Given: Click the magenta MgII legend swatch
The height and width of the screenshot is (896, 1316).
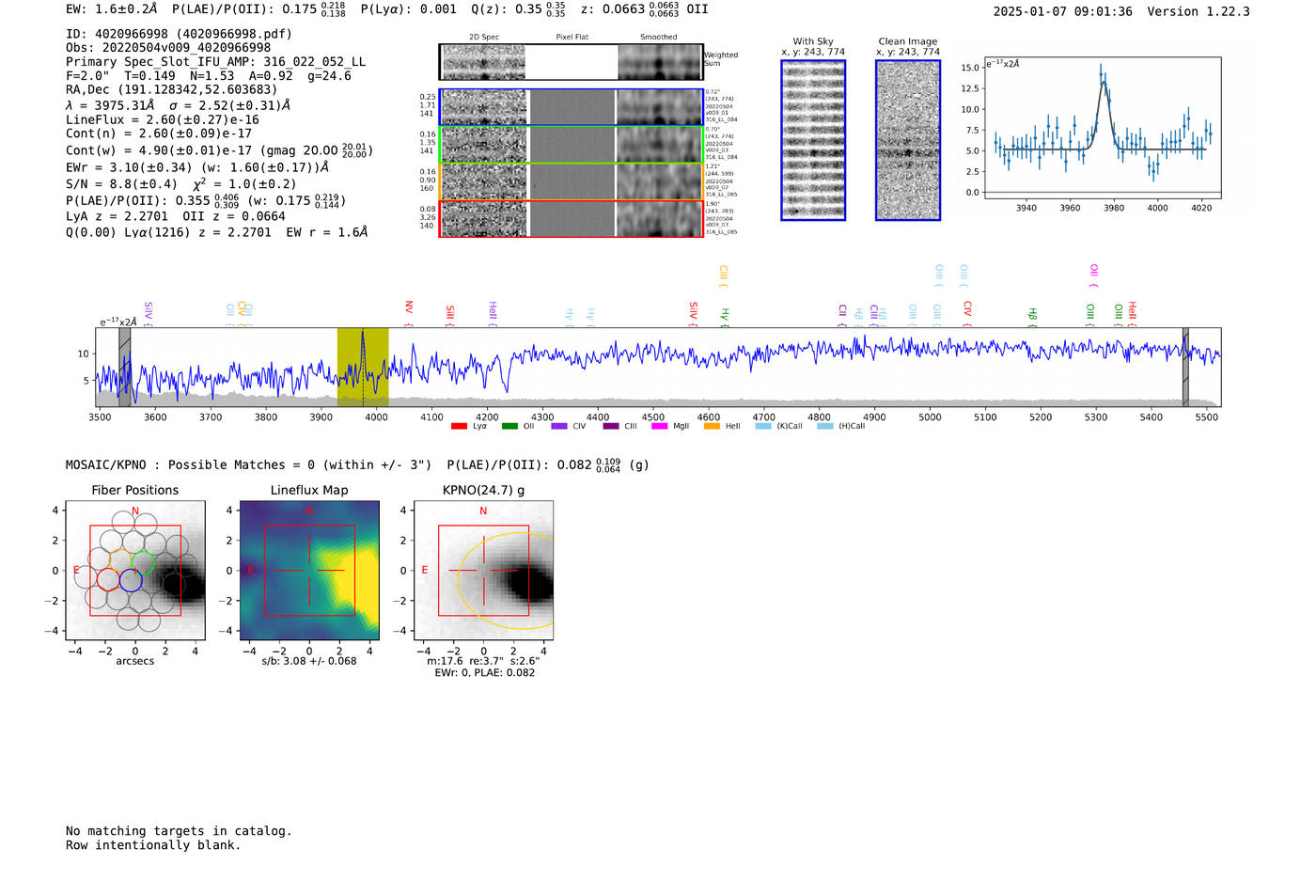Looking at the screenshot, I should (658, 427).
